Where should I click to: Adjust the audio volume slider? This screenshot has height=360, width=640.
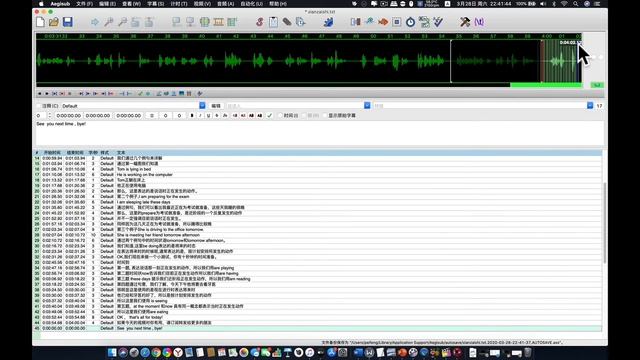601,57
